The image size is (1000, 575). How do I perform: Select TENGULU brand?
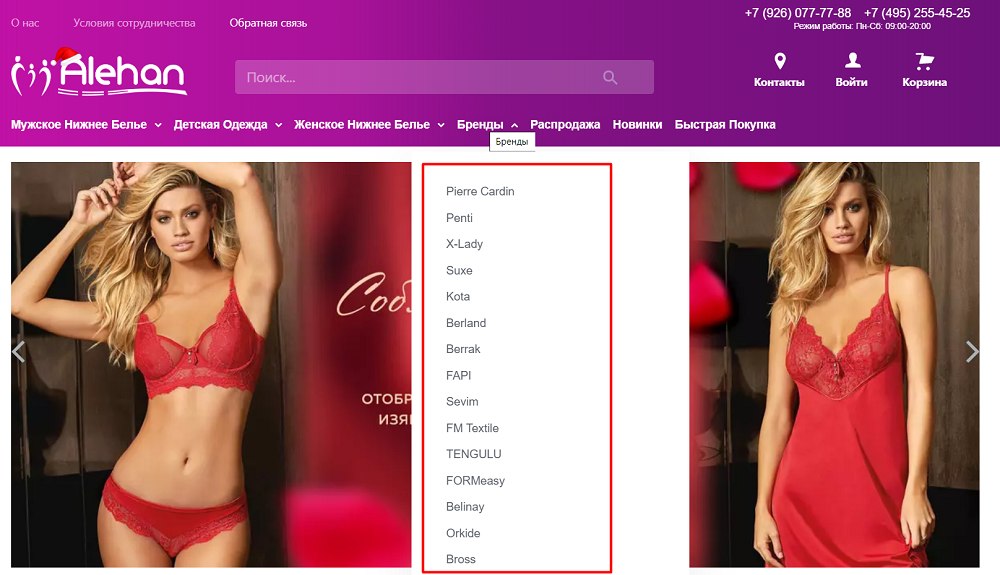(x=474, y=455)
